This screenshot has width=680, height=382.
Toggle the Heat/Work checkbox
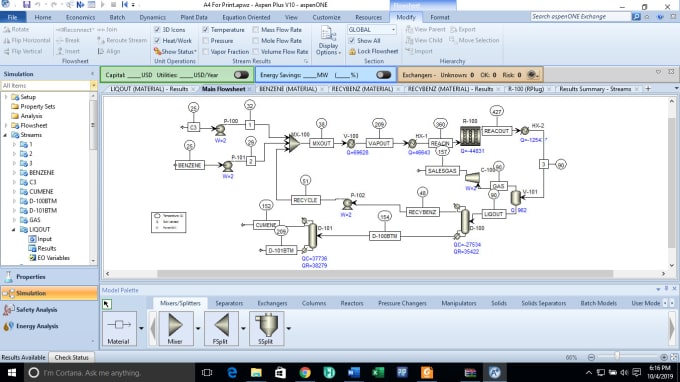(x=157, y=40)
